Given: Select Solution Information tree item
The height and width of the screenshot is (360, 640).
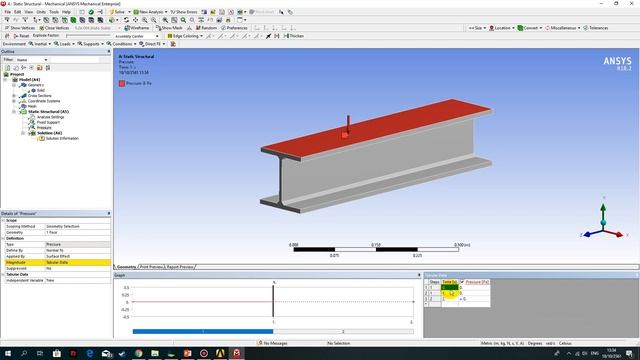Looking at the screenshot, I should click(62, 138).
